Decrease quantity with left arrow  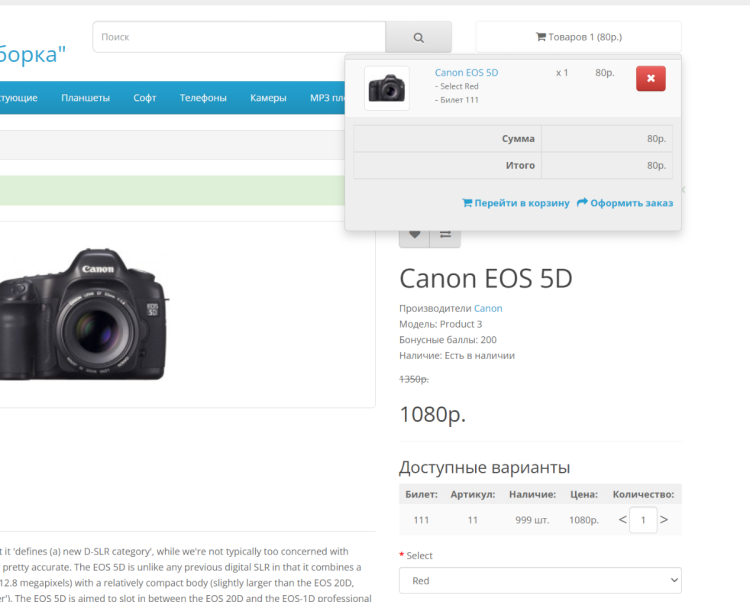point(622,519)
